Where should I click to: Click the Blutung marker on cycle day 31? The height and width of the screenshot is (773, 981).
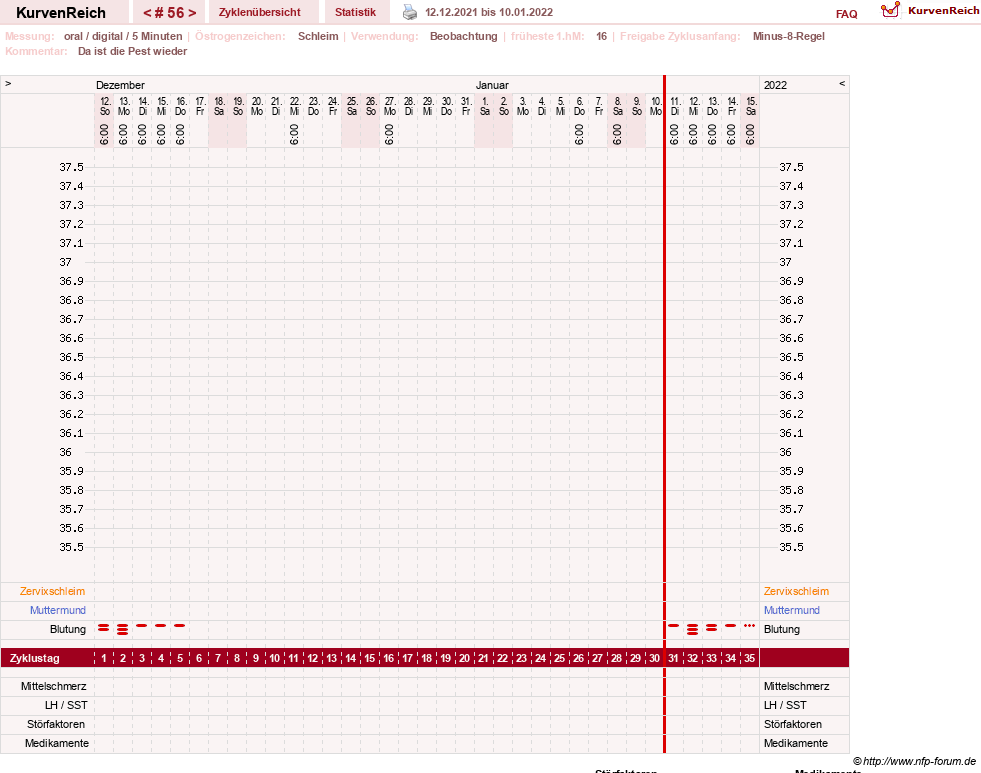pyautogui.click(x=673, y=625)
